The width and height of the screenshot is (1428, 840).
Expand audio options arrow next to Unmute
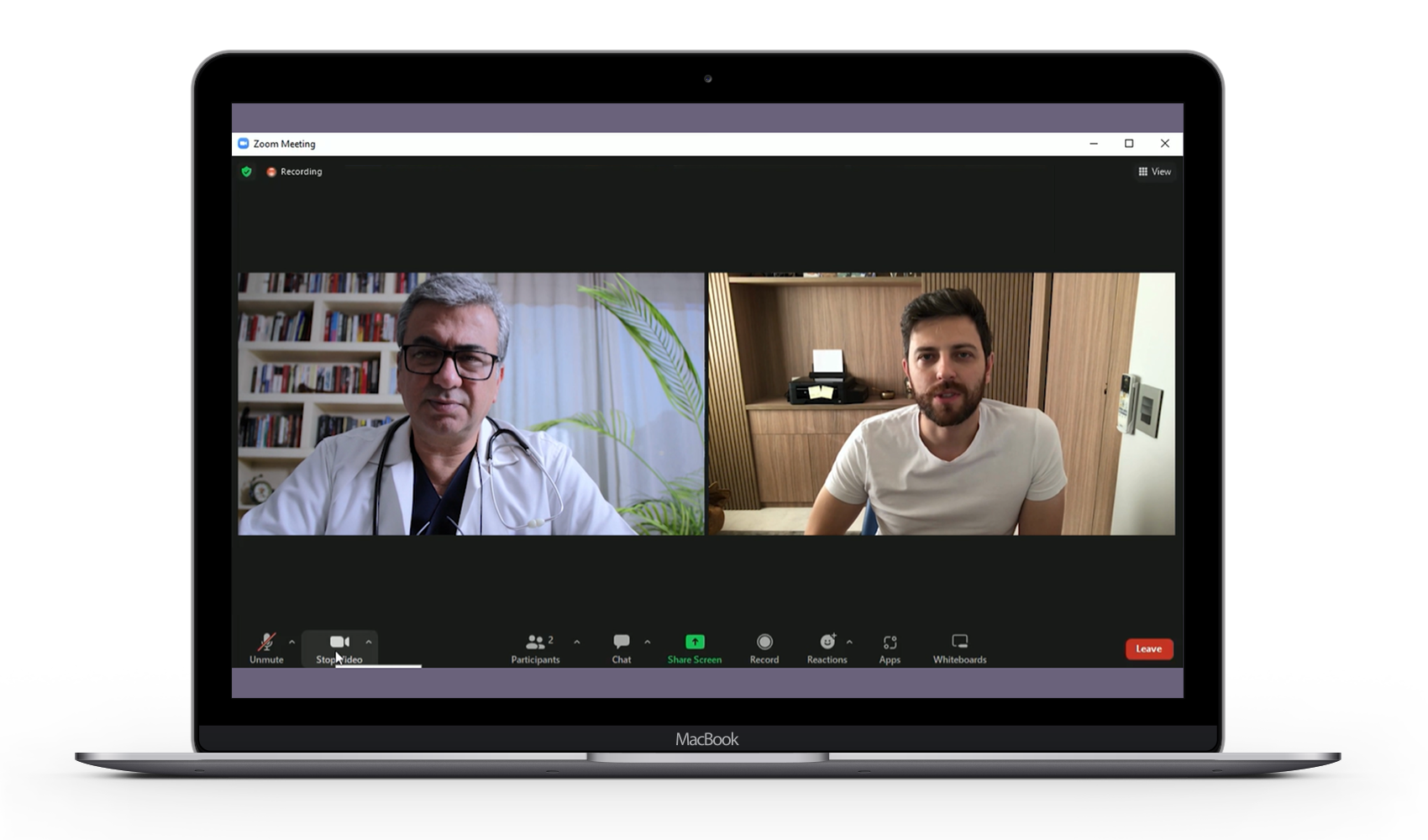(291, 642)
